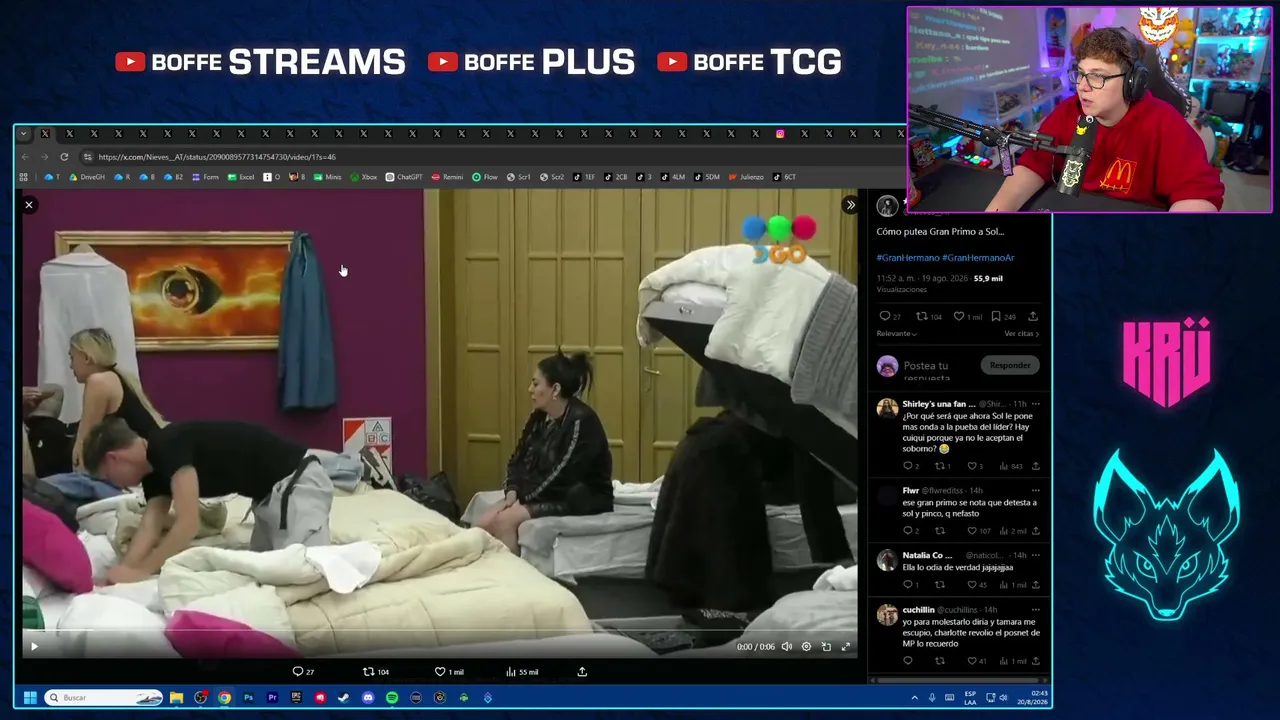This screenshot has height=720, width=1280.
Task: Open the Remini bookmark
Action: coord(447,177)
